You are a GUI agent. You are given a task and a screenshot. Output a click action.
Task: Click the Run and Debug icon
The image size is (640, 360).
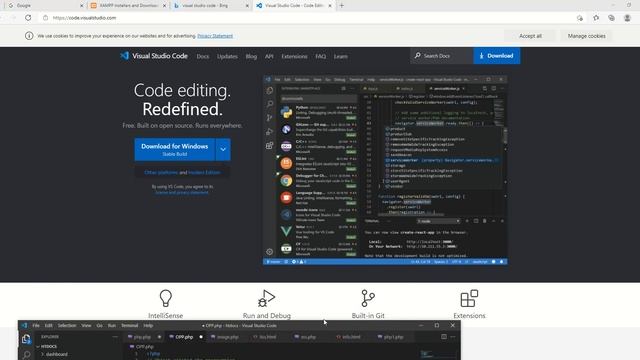point(267,298)
